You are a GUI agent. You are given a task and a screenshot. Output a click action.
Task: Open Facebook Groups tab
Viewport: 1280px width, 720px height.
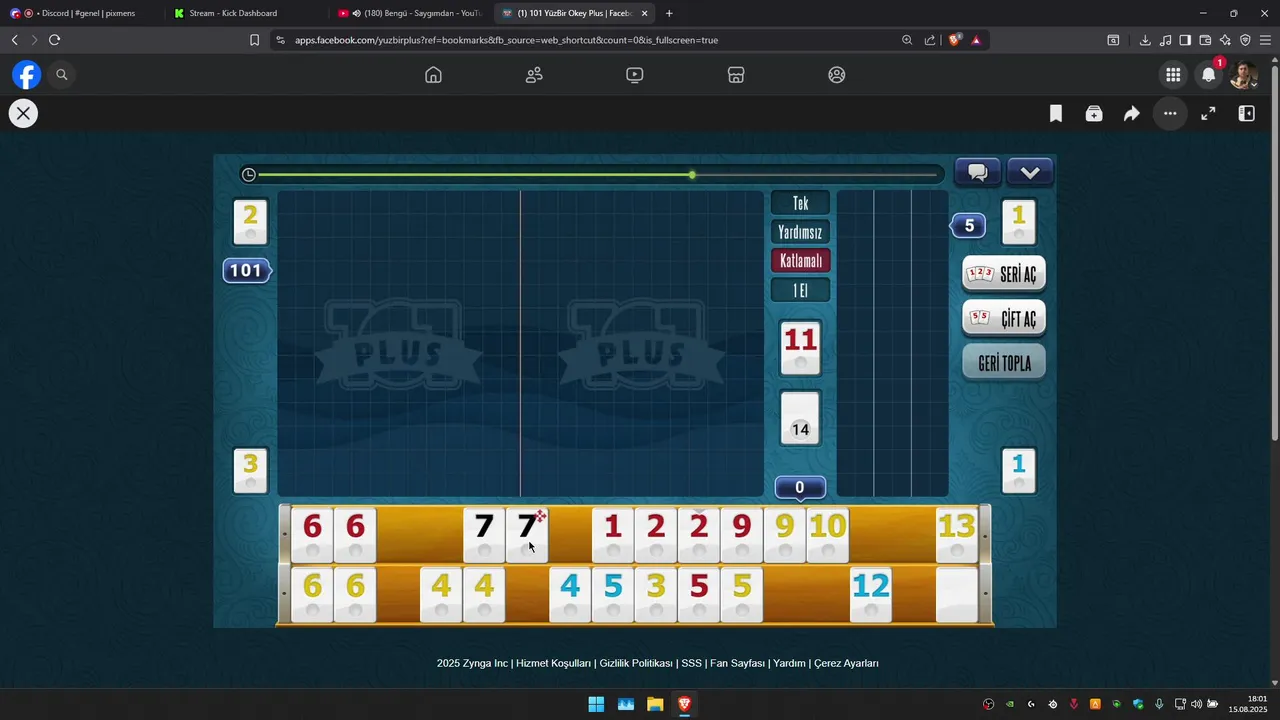[837, 75]
